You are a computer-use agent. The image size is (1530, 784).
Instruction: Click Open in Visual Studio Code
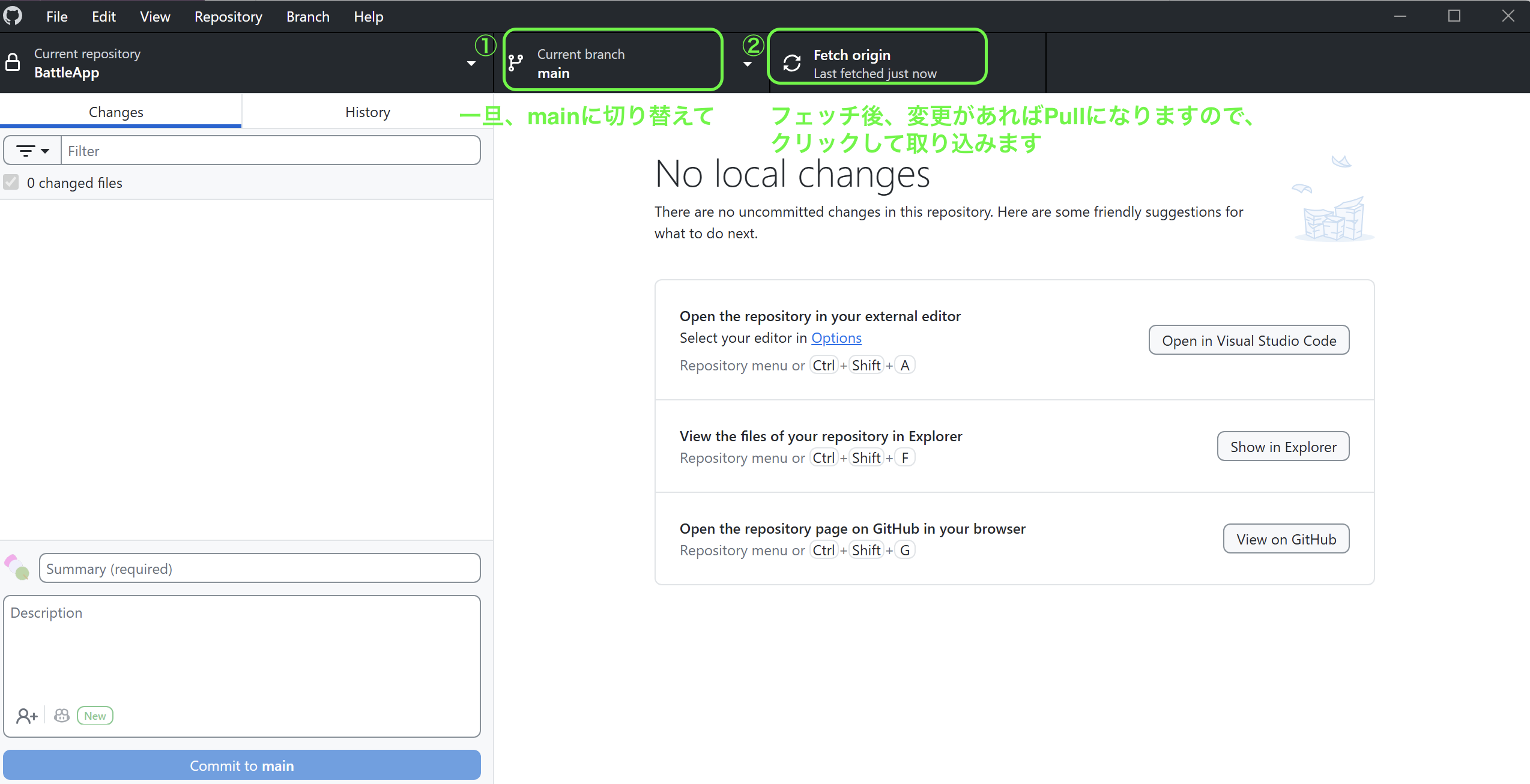click(1249, 340)
